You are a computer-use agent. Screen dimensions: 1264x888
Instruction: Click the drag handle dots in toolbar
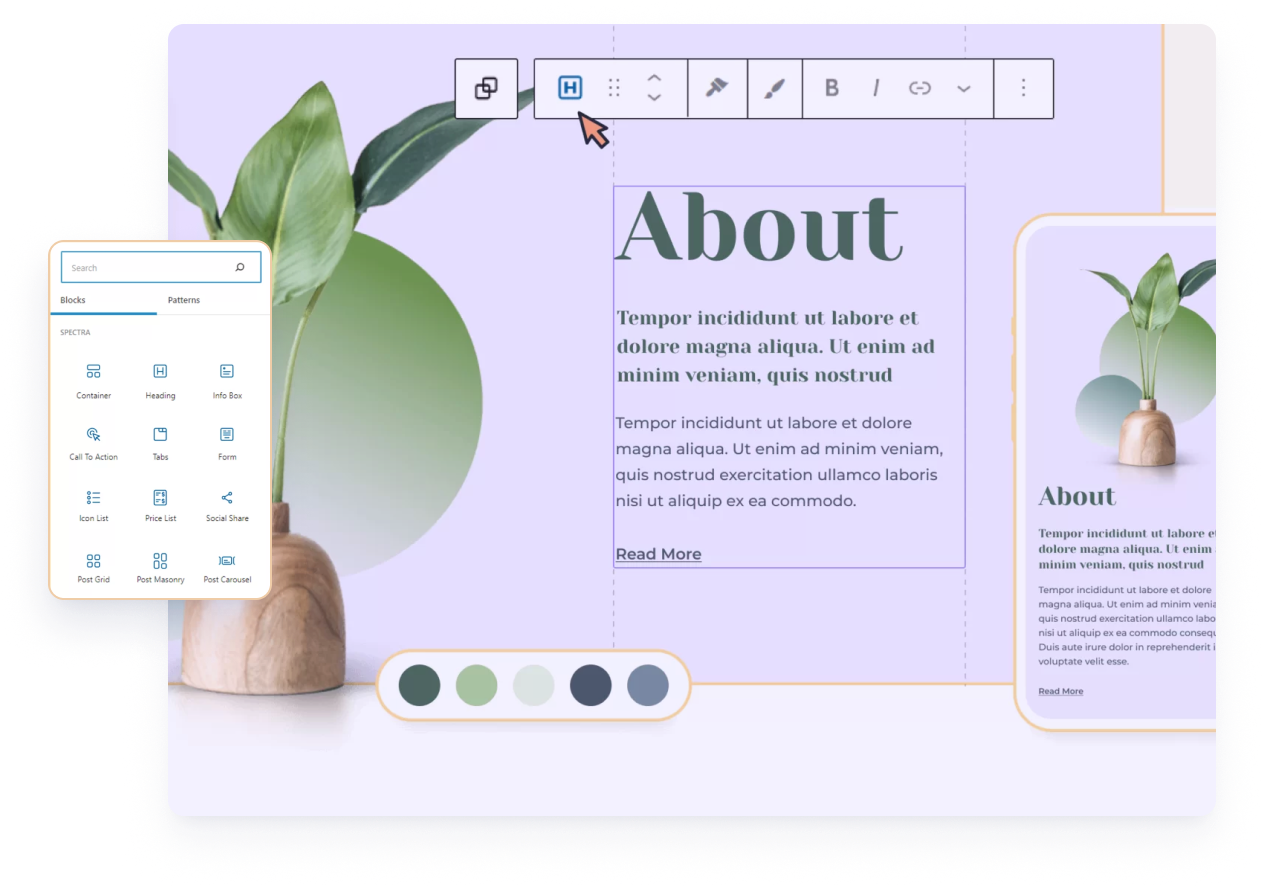tap(614, 88)
